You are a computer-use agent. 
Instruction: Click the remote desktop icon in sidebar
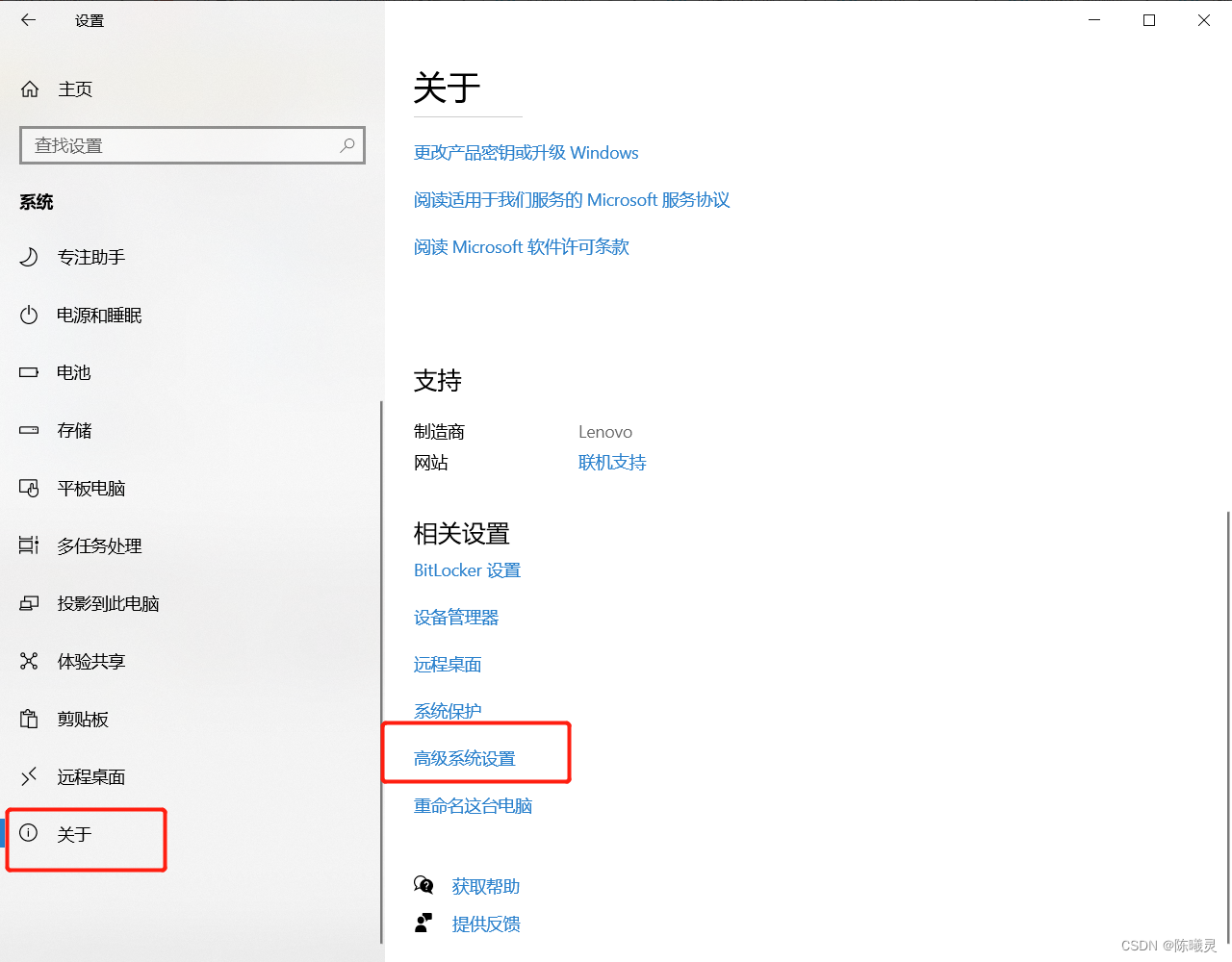tap(29, 776)
